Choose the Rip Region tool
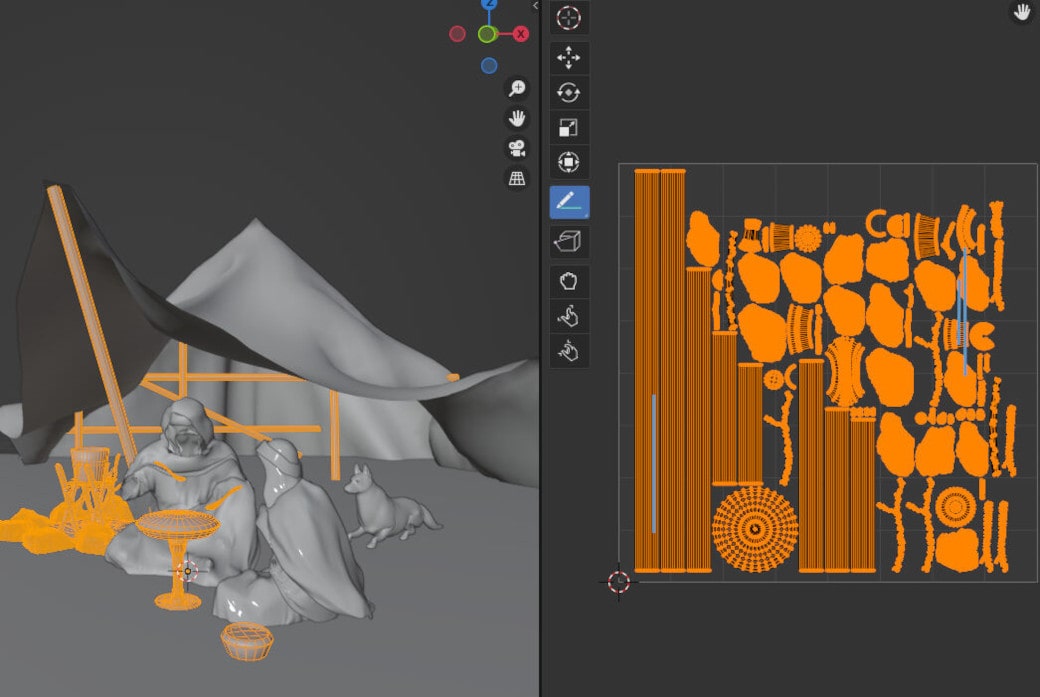This screenshot has height=697, width=1040. coord(570,240)
